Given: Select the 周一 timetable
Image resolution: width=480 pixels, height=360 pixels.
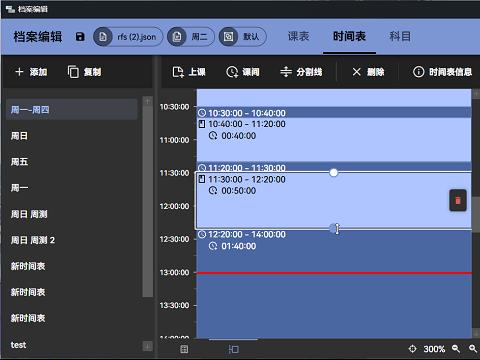Looking at the screenshot, I should 72,188.
